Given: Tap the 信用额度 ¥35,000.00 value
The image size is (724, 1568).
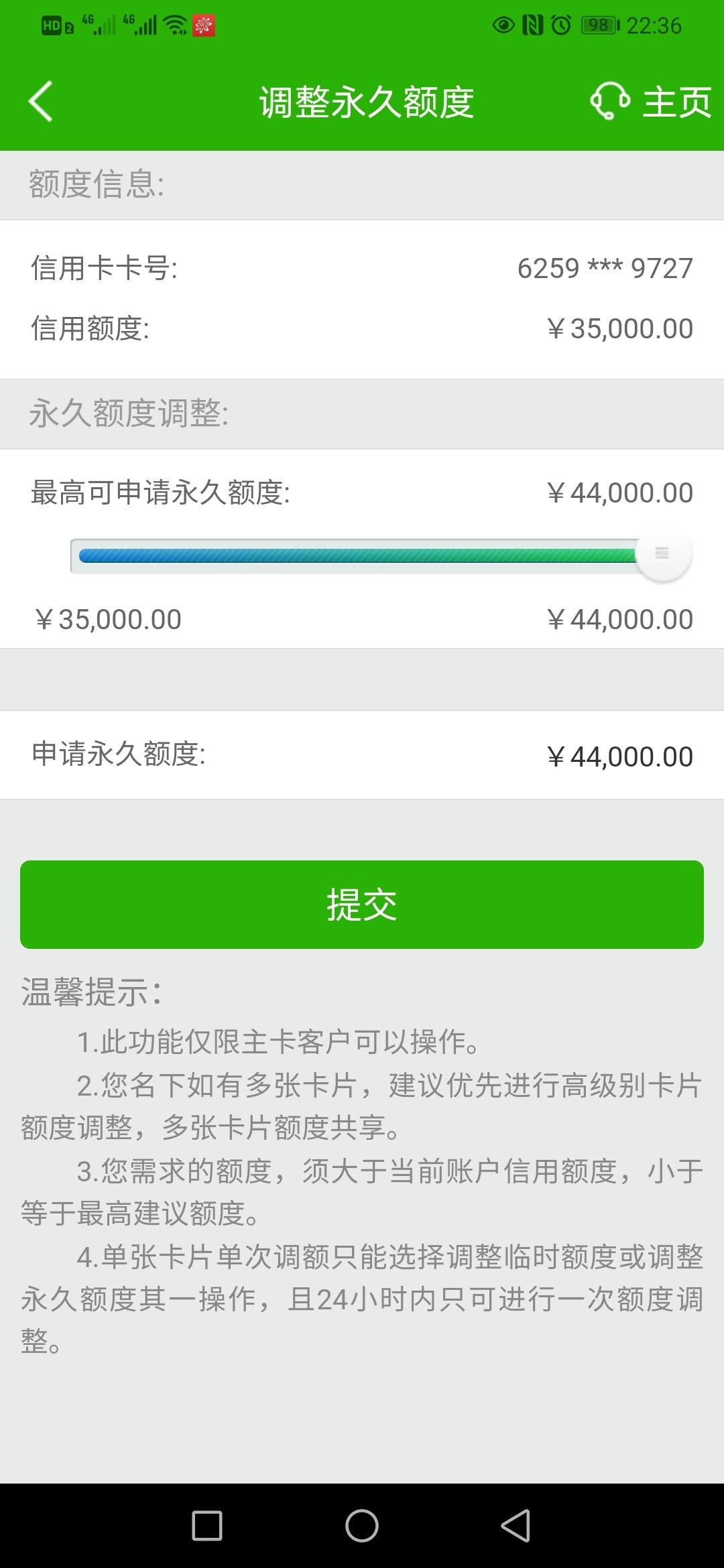Looking at the screenshot, I should coord(619,329).
